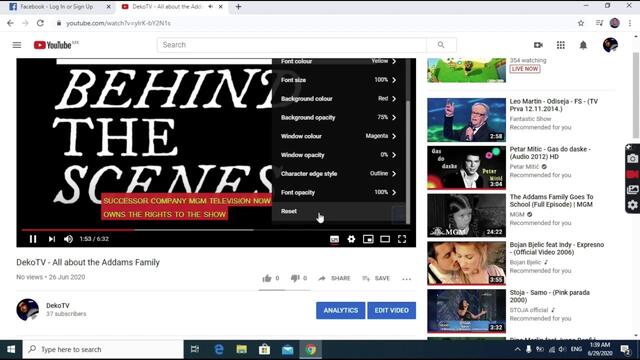Expand the Character edge style option
This screenshot has height=360, width=640.
pos(339,174)
